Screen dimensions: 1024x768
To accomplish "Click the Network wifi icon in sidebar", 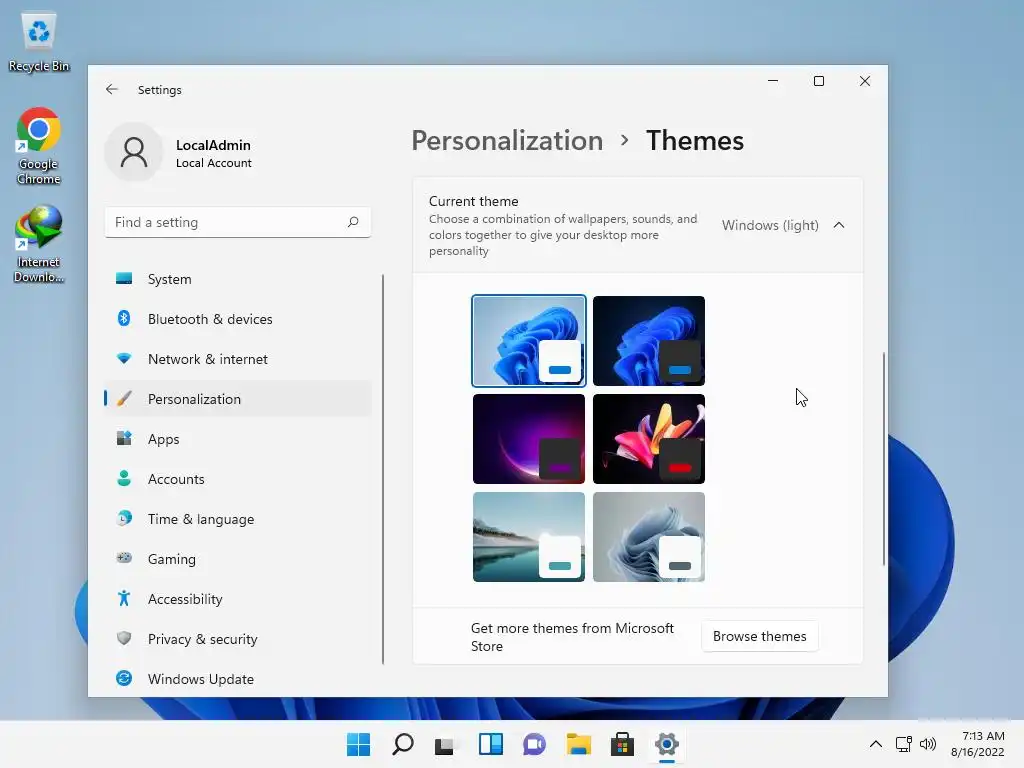I will point(123,359).
